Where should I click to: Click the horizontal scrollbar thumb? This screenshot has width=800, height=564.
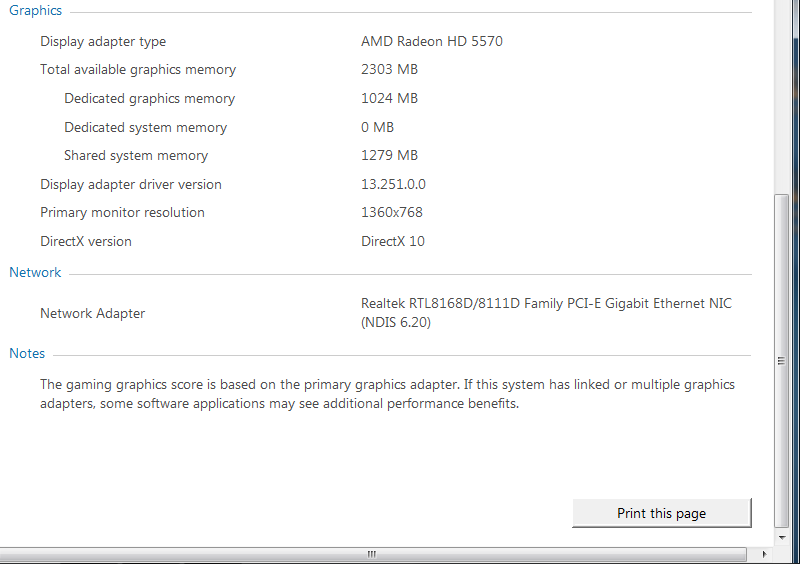point(372,554)
